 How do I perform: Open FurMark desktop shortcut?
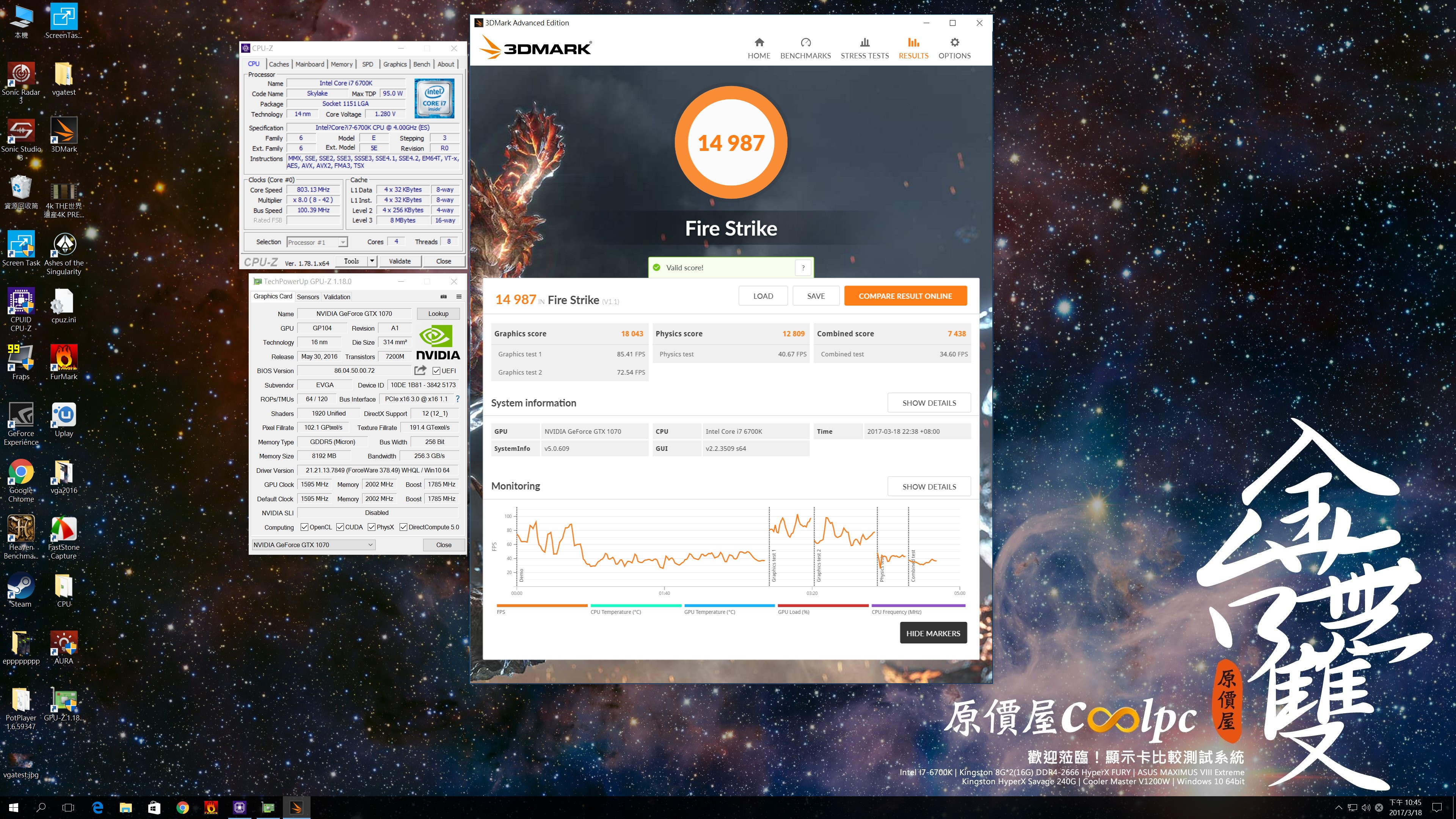(x=64, y=363)
